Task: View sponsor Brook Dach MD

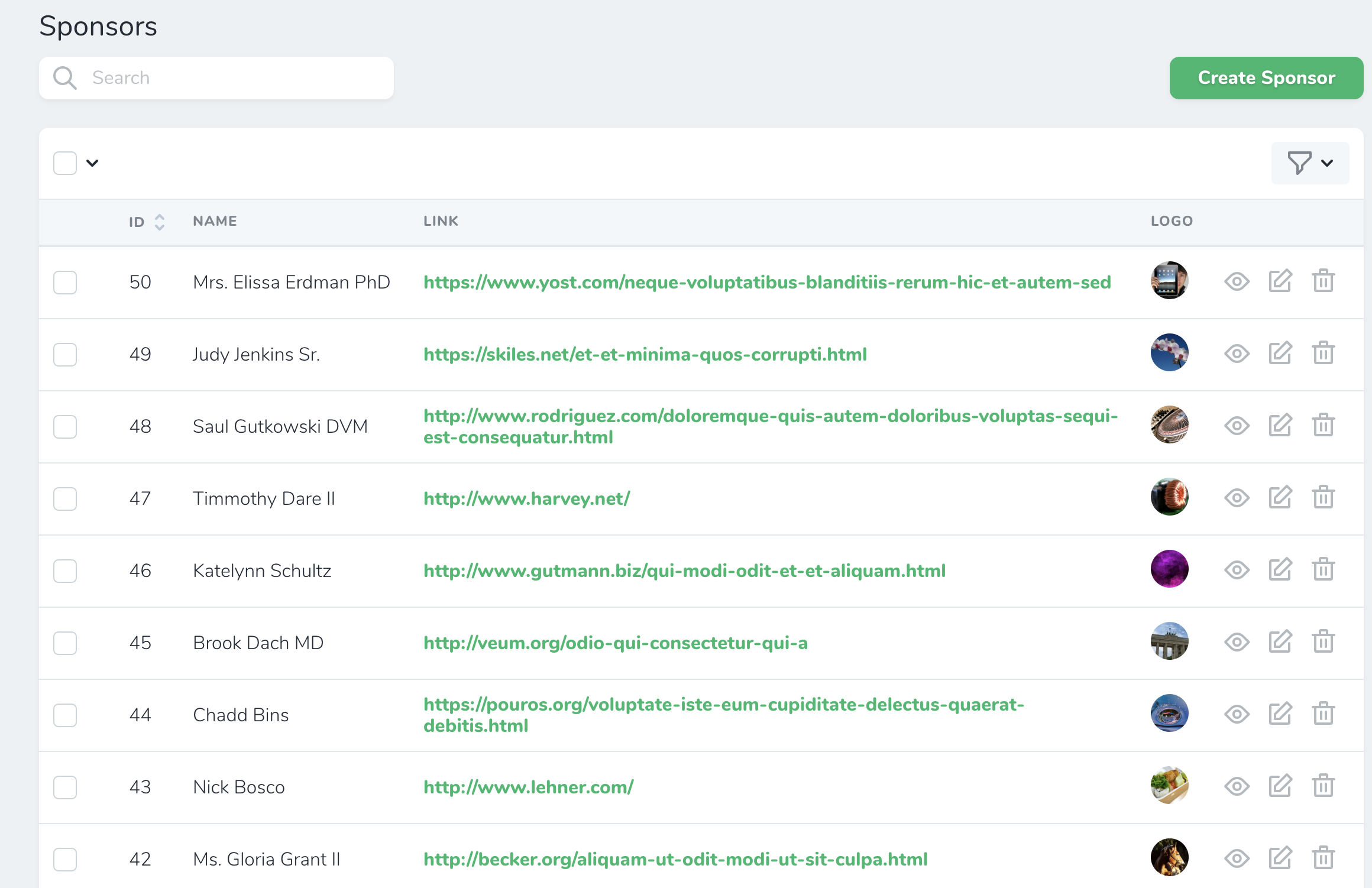Action: 1237,642
